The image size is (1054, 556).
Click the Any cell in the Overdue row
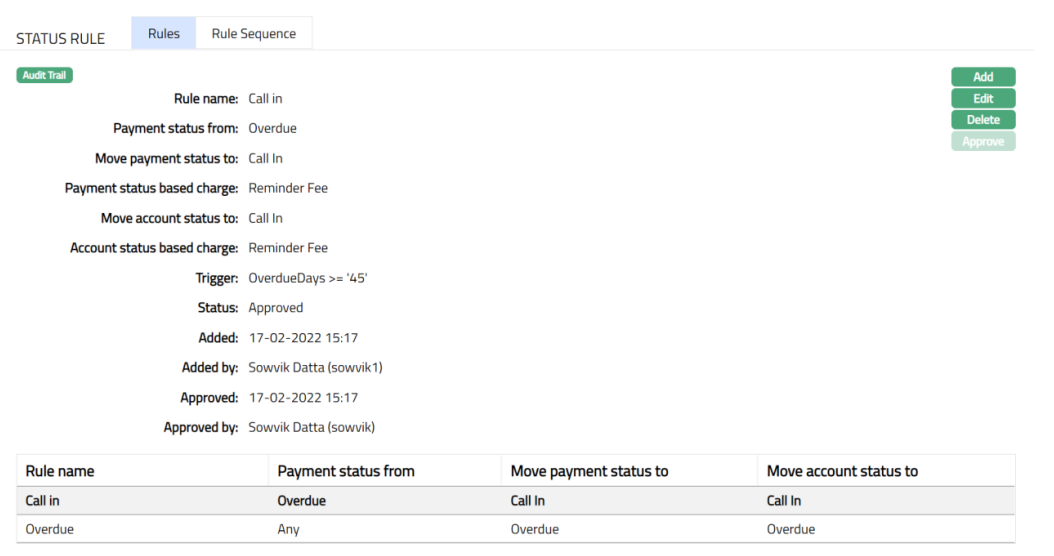[x=288, y=529]
